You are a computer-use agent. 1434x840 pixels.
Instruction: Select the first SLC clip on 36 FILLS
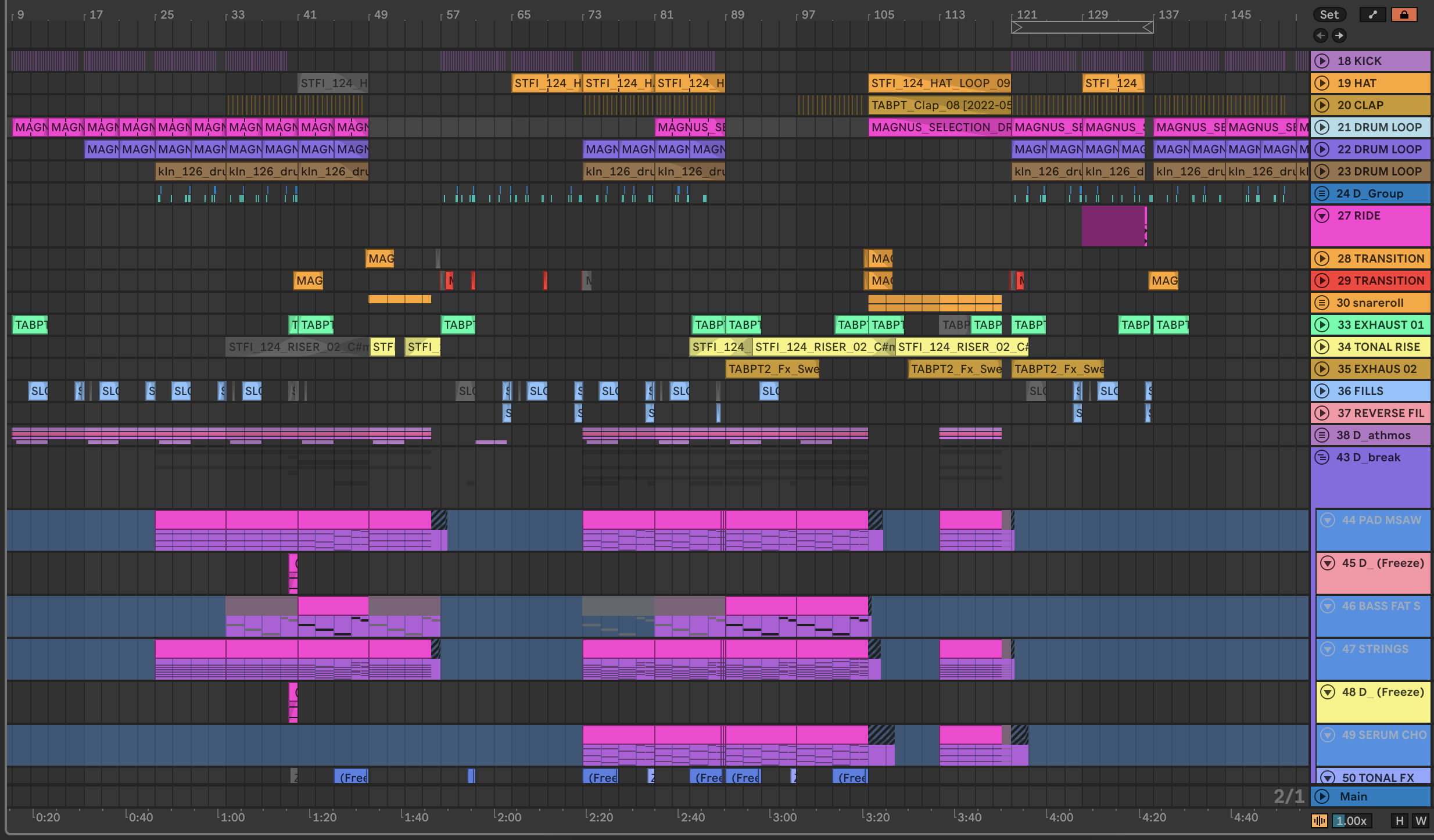(38, 391)
